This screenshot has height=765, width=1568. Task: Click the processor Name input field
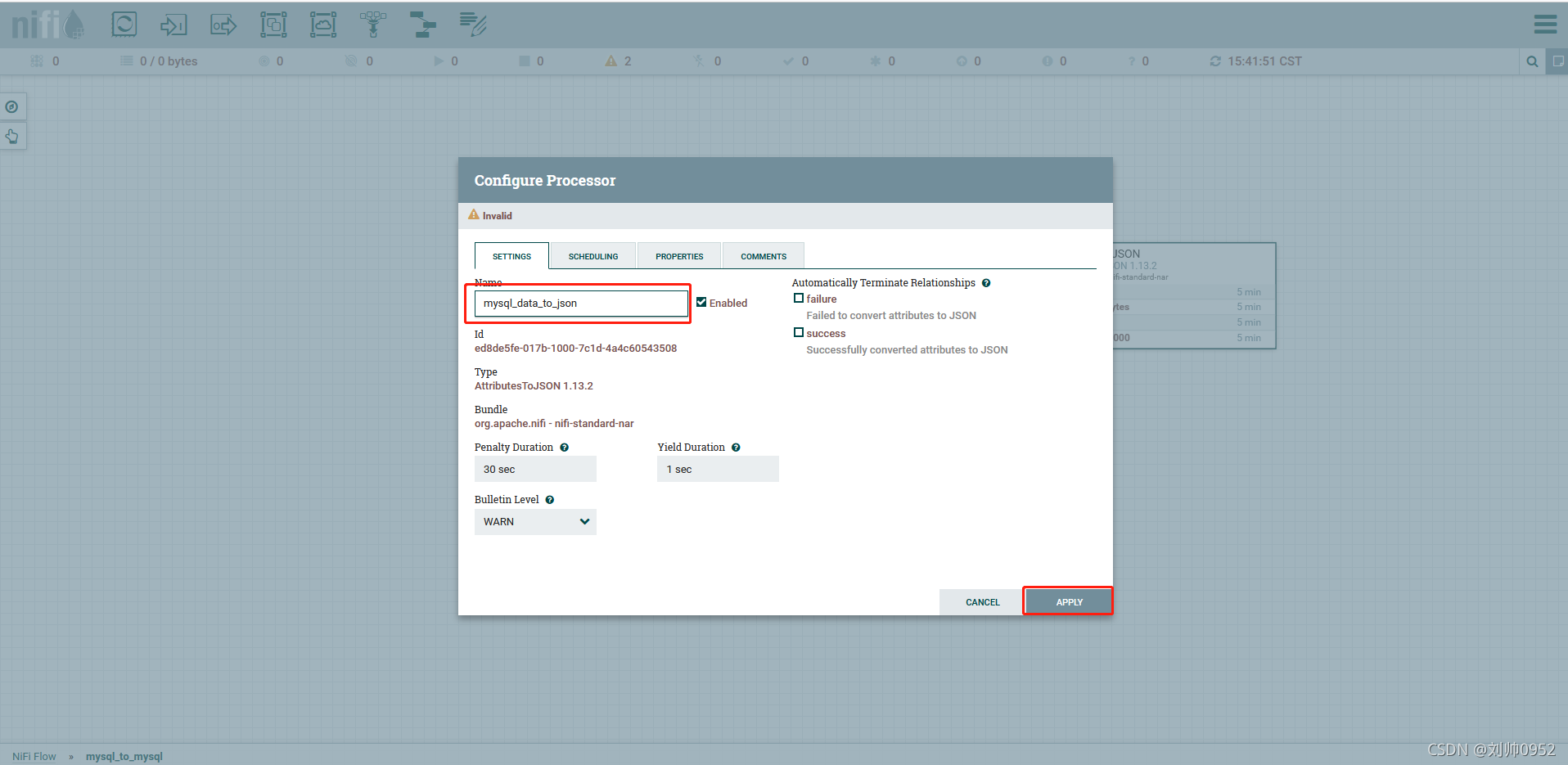(x=581, y=304)
